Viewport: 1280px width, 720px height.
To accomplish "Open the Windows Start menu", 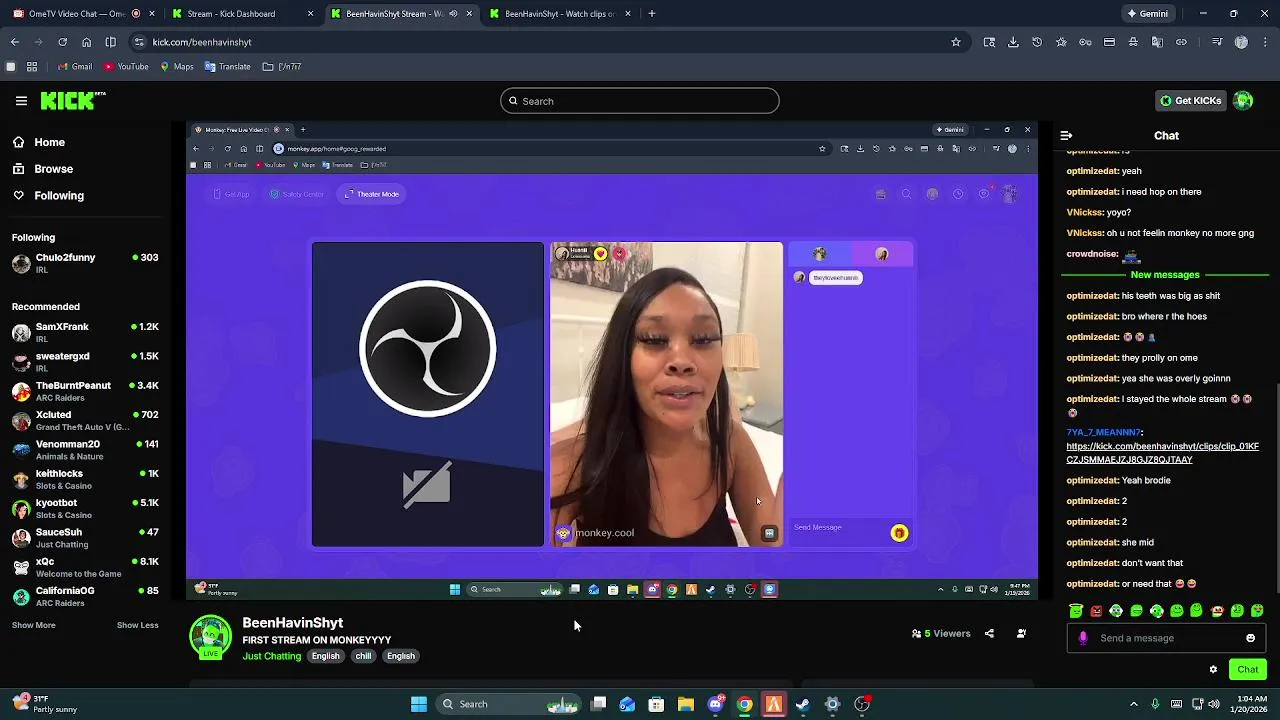I will [419, 704].
